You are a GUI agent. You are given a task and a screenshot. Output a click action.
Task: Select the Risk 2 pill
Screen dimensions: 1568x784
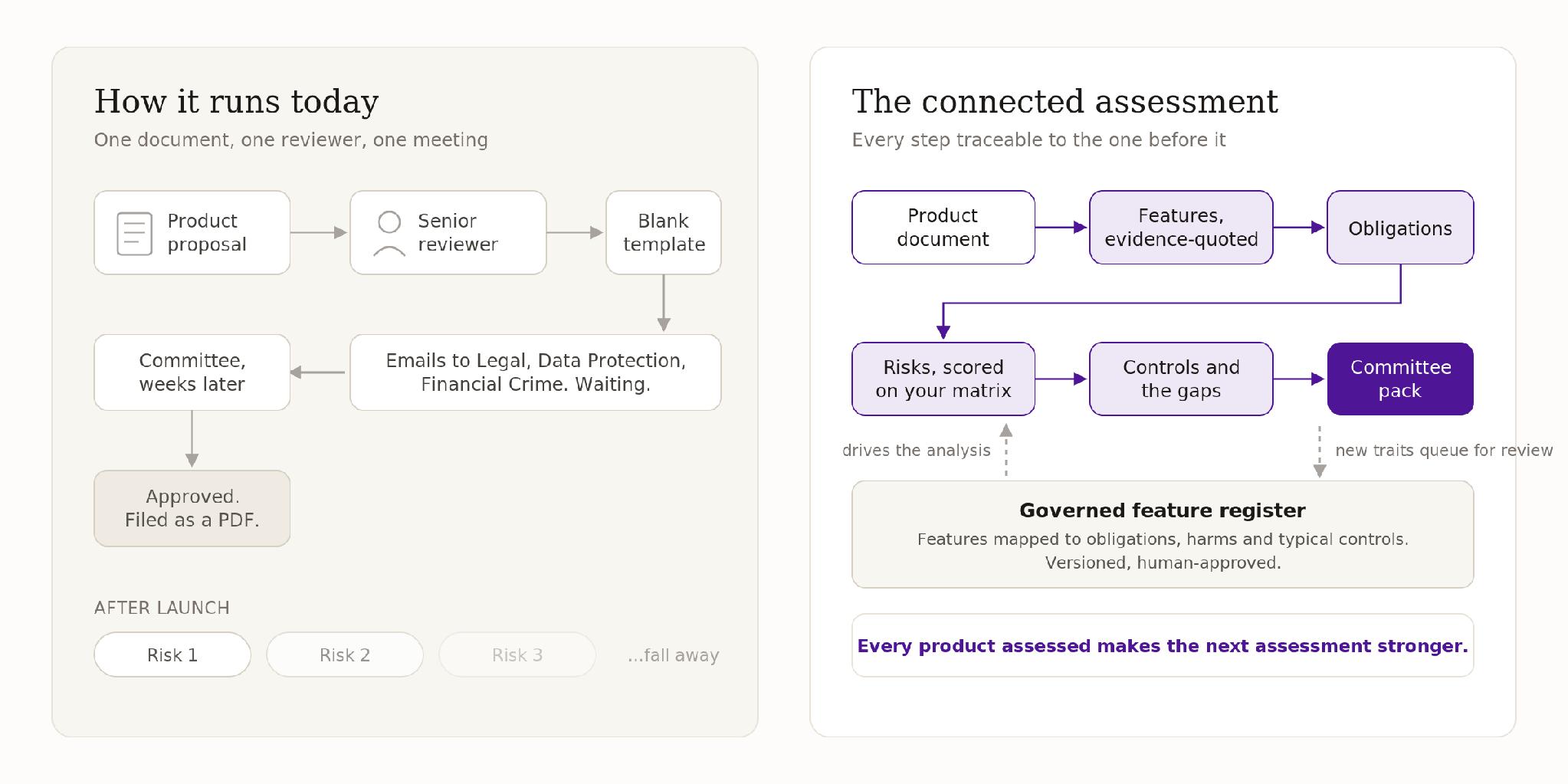pos(345,654)
